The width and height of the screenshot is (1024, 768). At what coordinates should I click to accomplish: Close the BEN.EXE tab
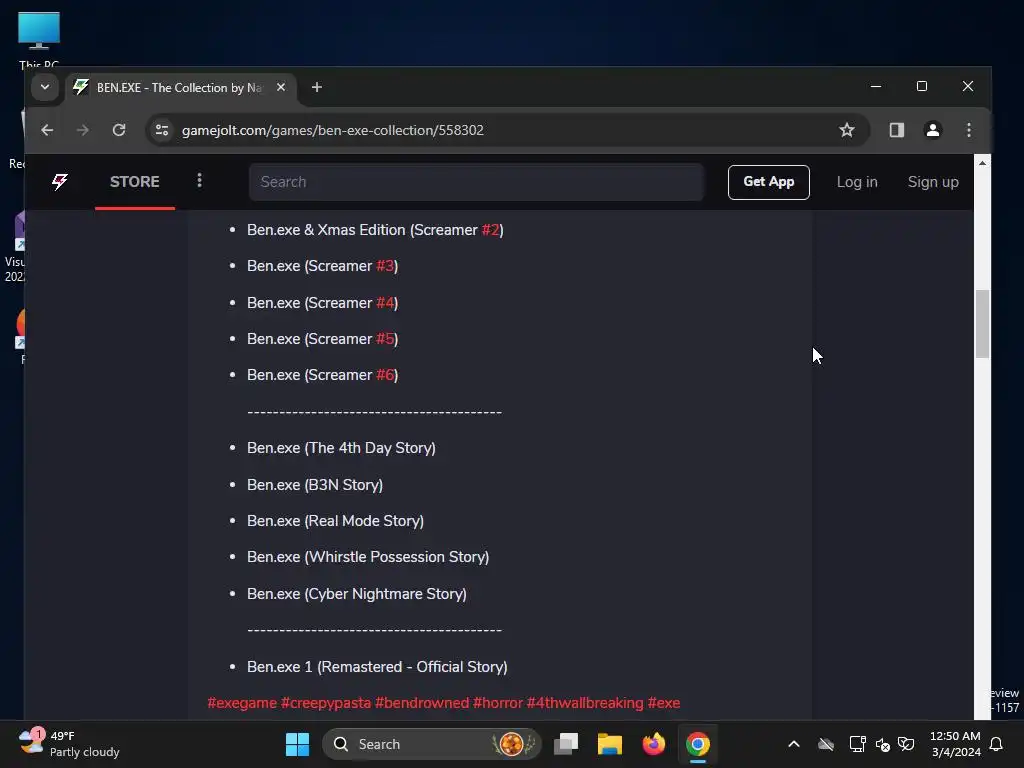[281, 87]
